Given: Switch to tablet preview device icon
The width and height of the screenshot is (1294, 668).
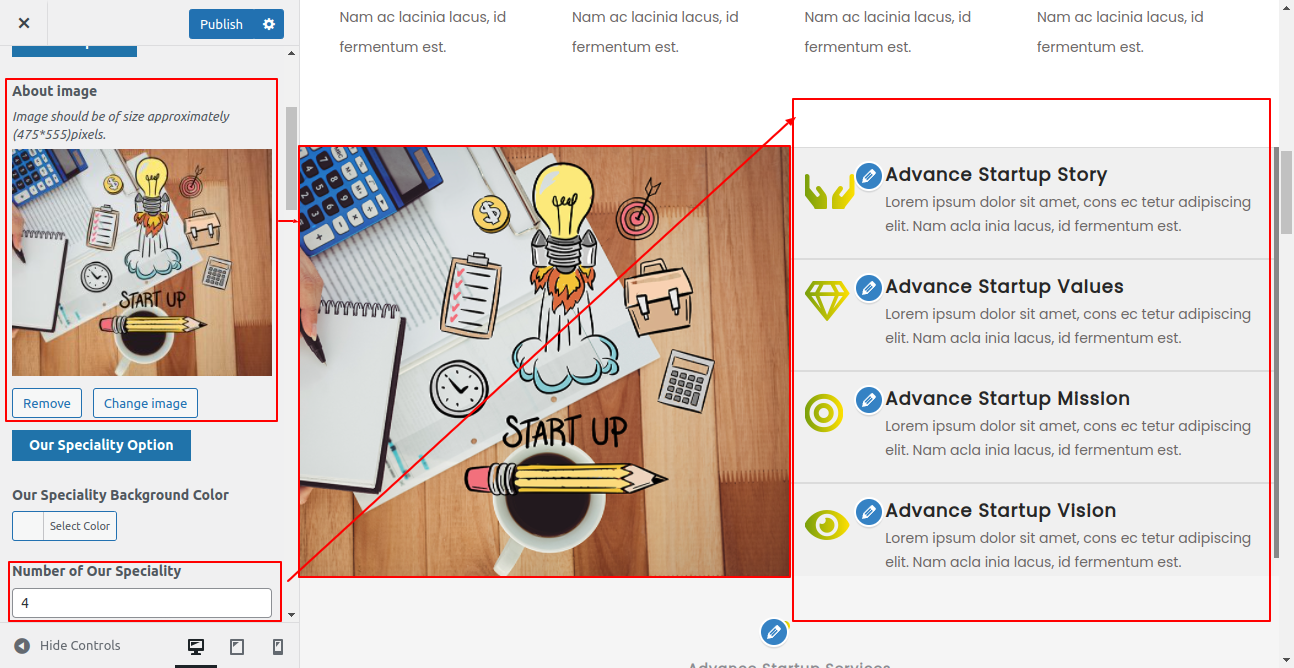Looking at the screenshot, I should pos(237,647).
